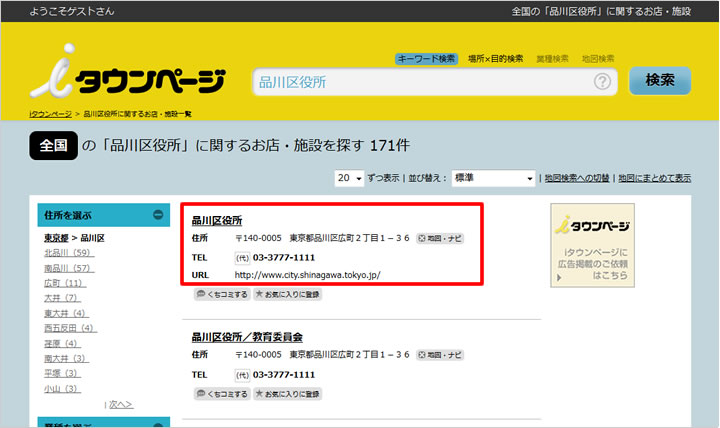Filter by 荏原 (4)
720x428 pixels.
click(62, 344)
